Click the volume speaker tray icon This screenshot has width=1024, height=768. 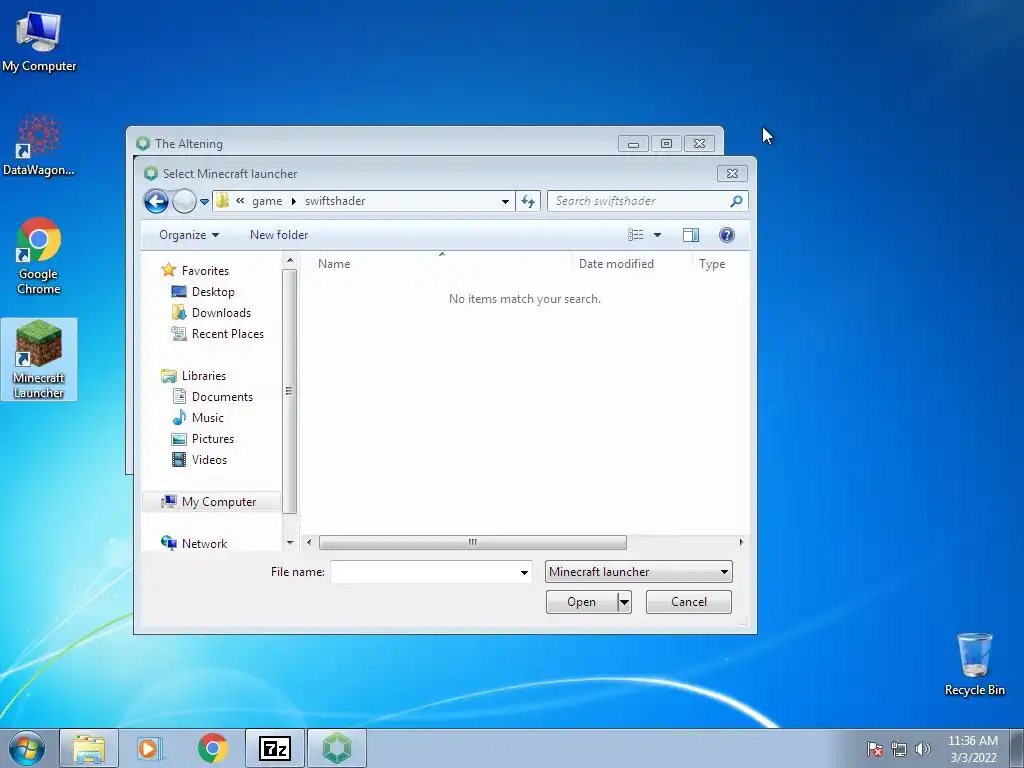click(923, 749)
